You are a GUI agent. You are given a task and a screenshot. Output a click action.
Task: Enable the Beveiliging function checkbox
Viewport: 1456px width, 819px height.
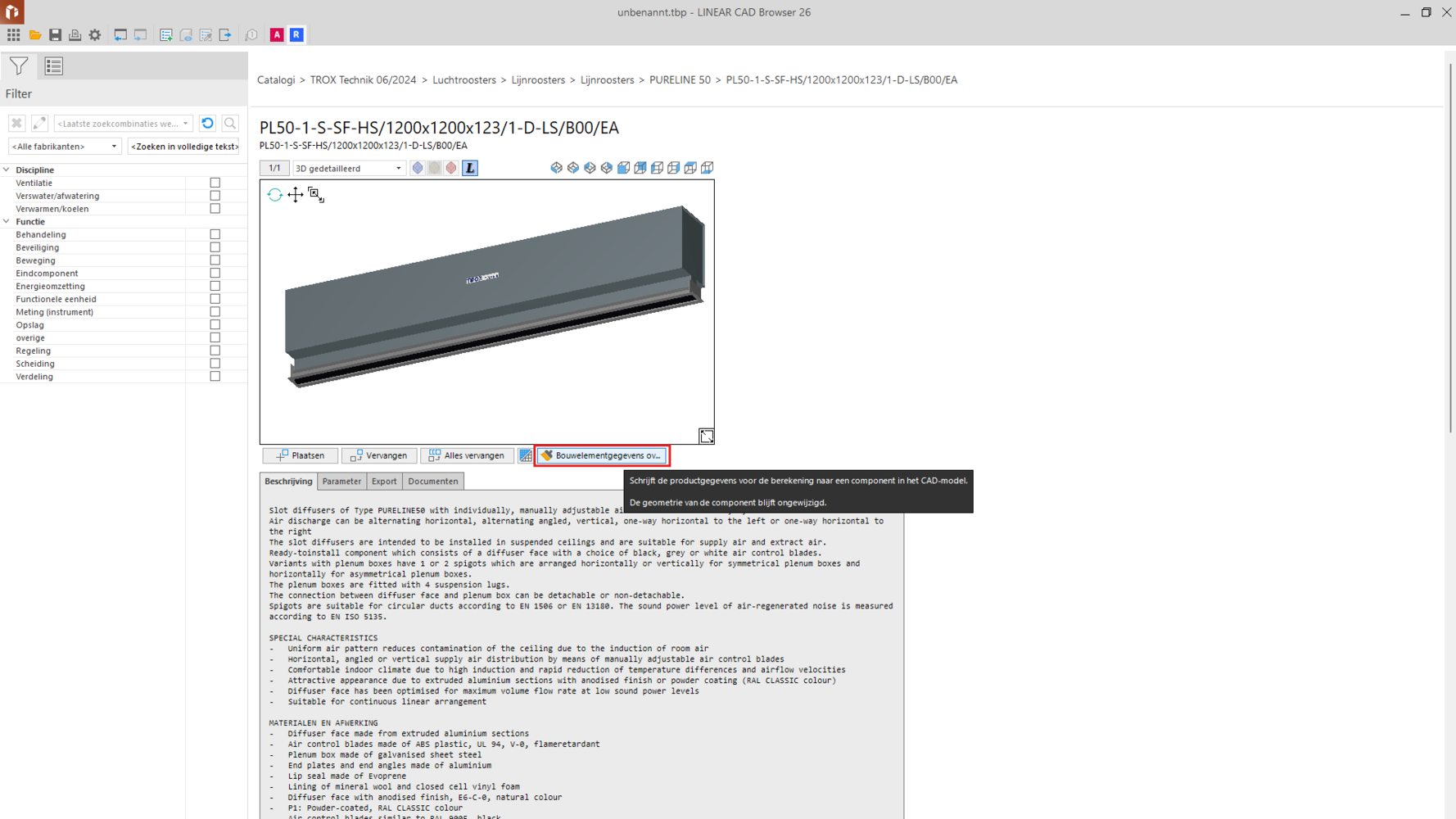(215, 247)
